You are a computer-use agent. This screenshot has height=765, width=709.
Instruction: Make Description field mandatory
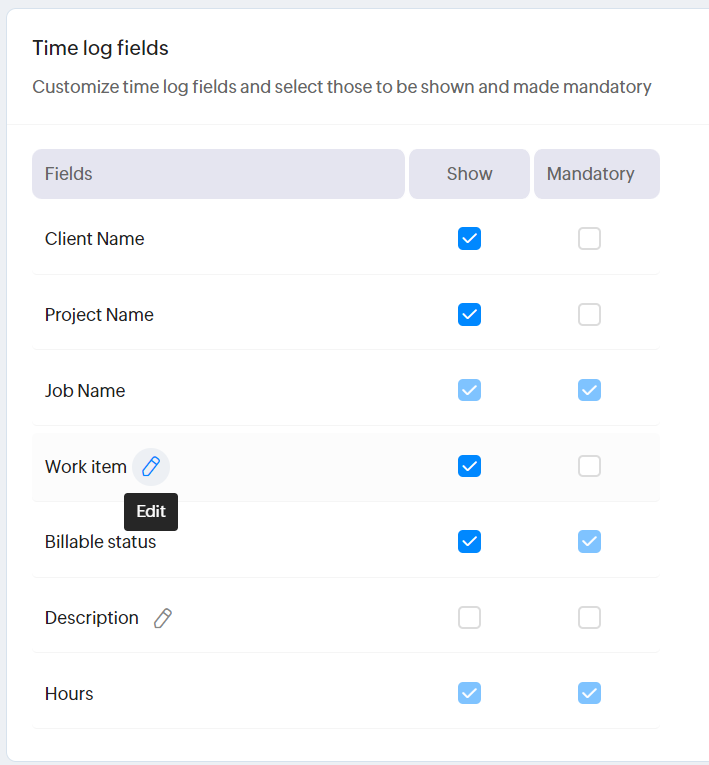pos(590,618)
